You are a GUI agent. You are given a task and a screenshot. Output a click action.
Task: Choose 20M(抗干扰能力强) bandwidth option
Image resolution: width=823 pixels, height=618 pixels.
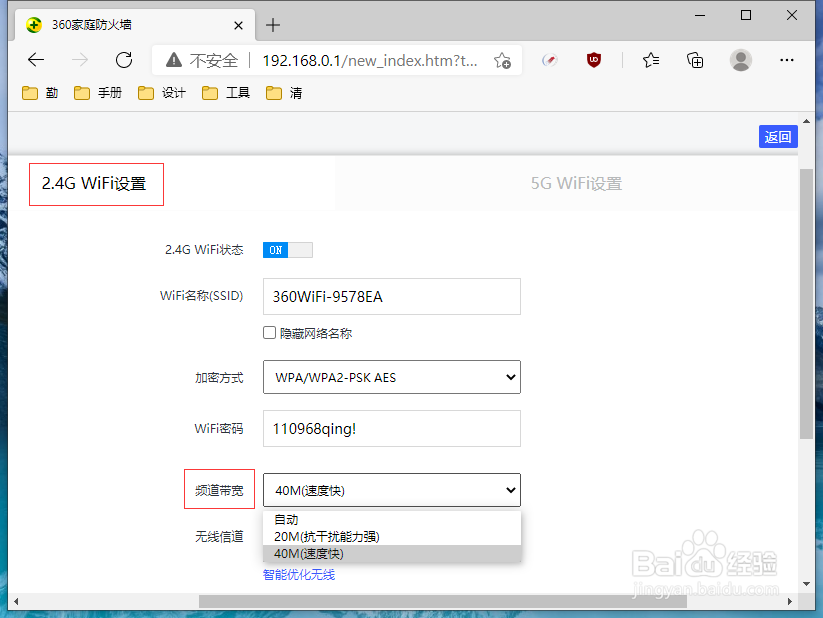(392, 536)
